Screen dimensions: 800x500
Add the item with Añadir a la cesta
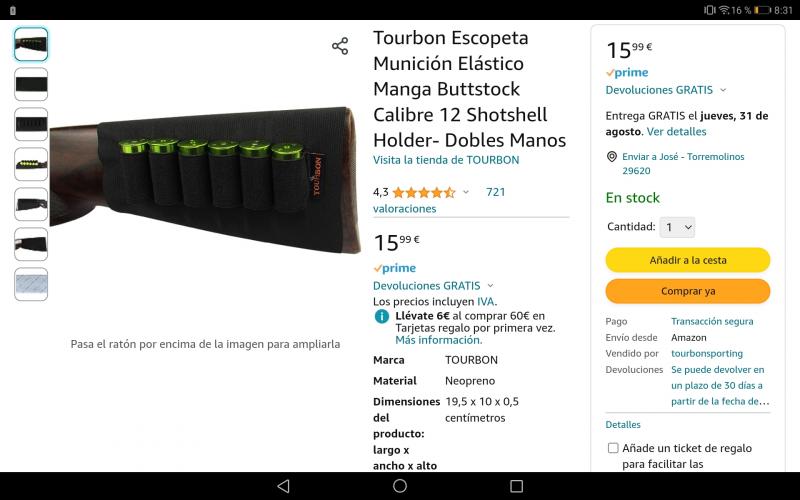(x=688, y=260)
